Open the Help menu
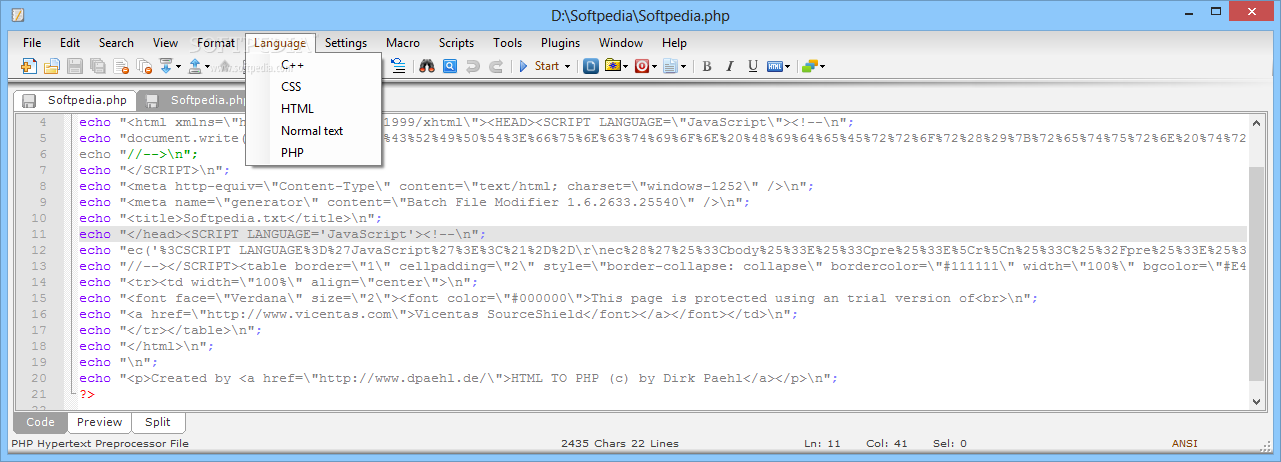1281x462 pixels. (x=675, y=43)
